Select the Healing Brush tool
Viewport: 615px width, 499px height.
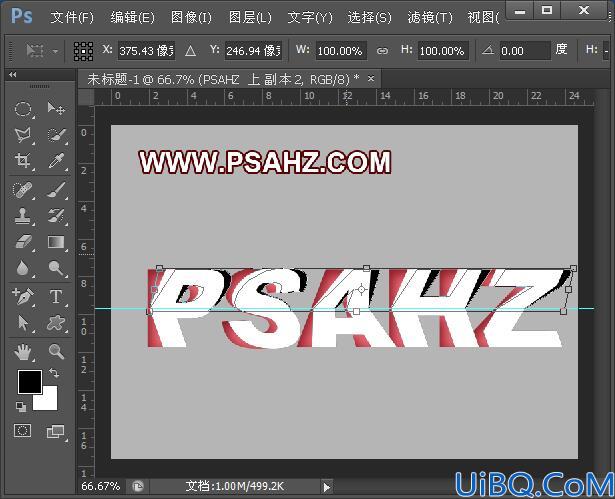point(23,190)
